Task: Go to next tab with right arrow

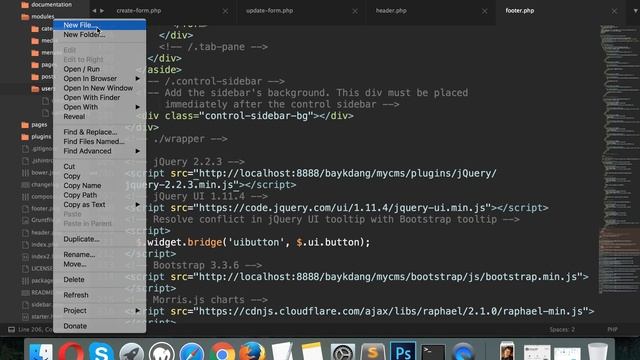Action: 102,11
